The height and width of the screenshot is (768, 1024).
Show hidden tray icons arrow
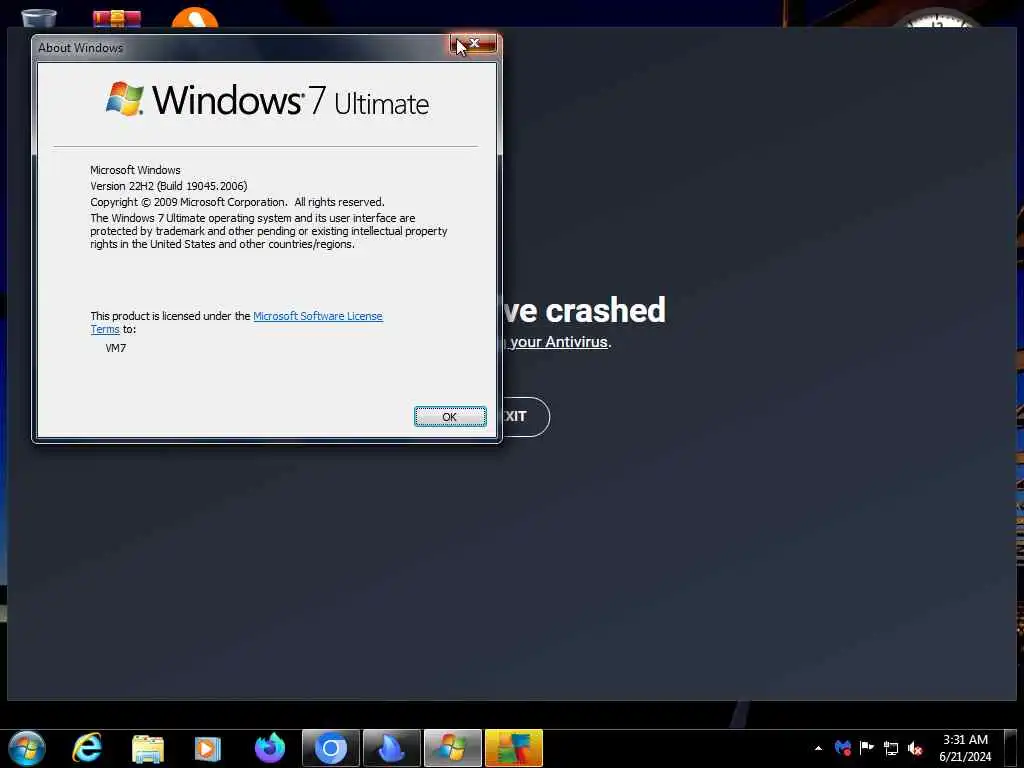pos(818,748)
